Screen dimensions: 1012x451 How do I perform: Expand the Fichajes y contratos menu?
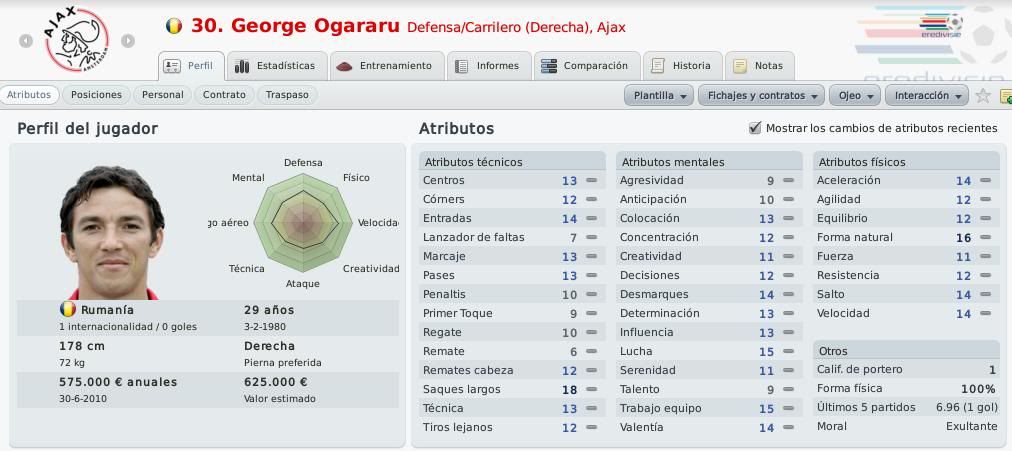click(762, 95)
